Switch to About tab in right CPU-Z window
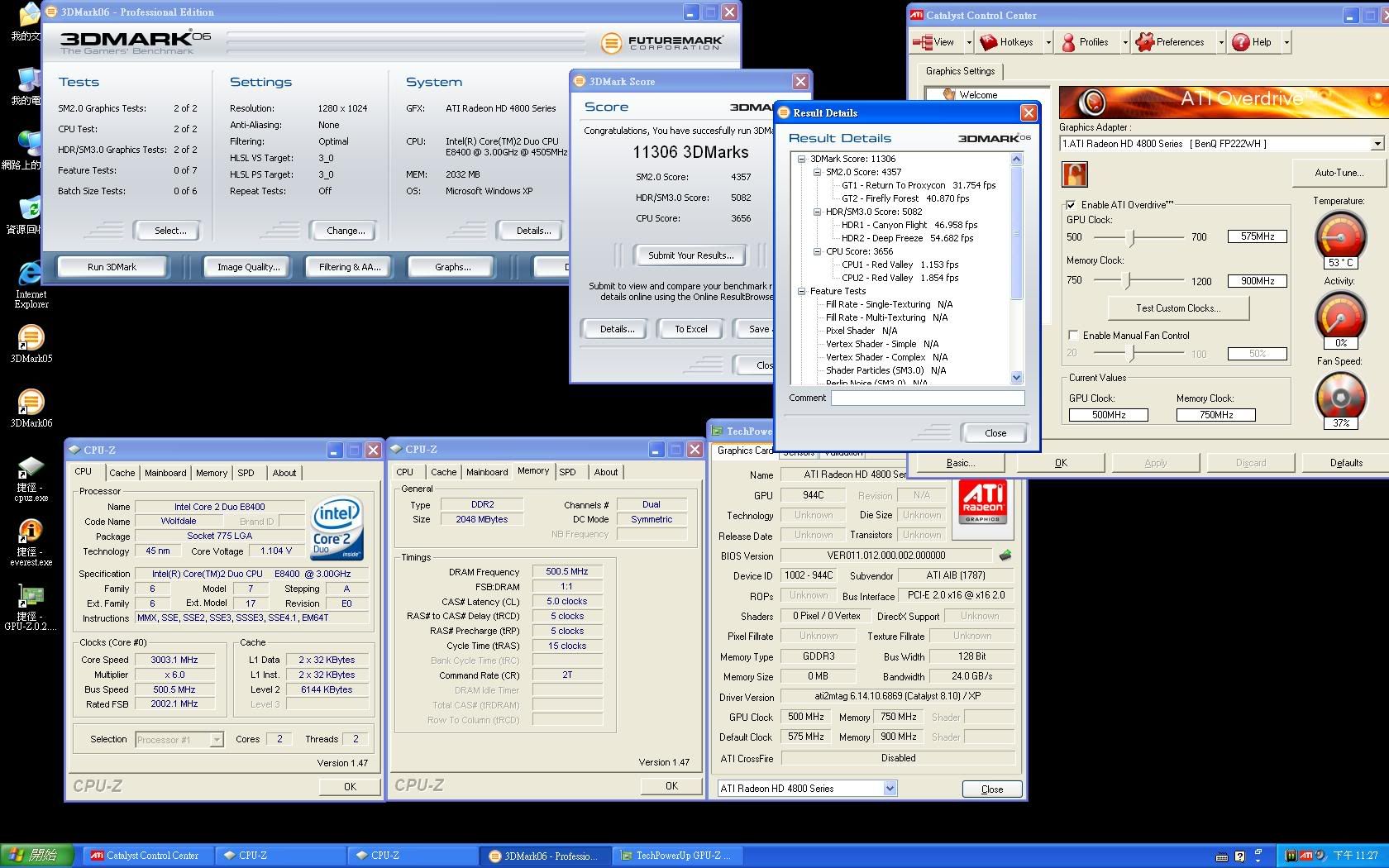 (x=605, y=472)
